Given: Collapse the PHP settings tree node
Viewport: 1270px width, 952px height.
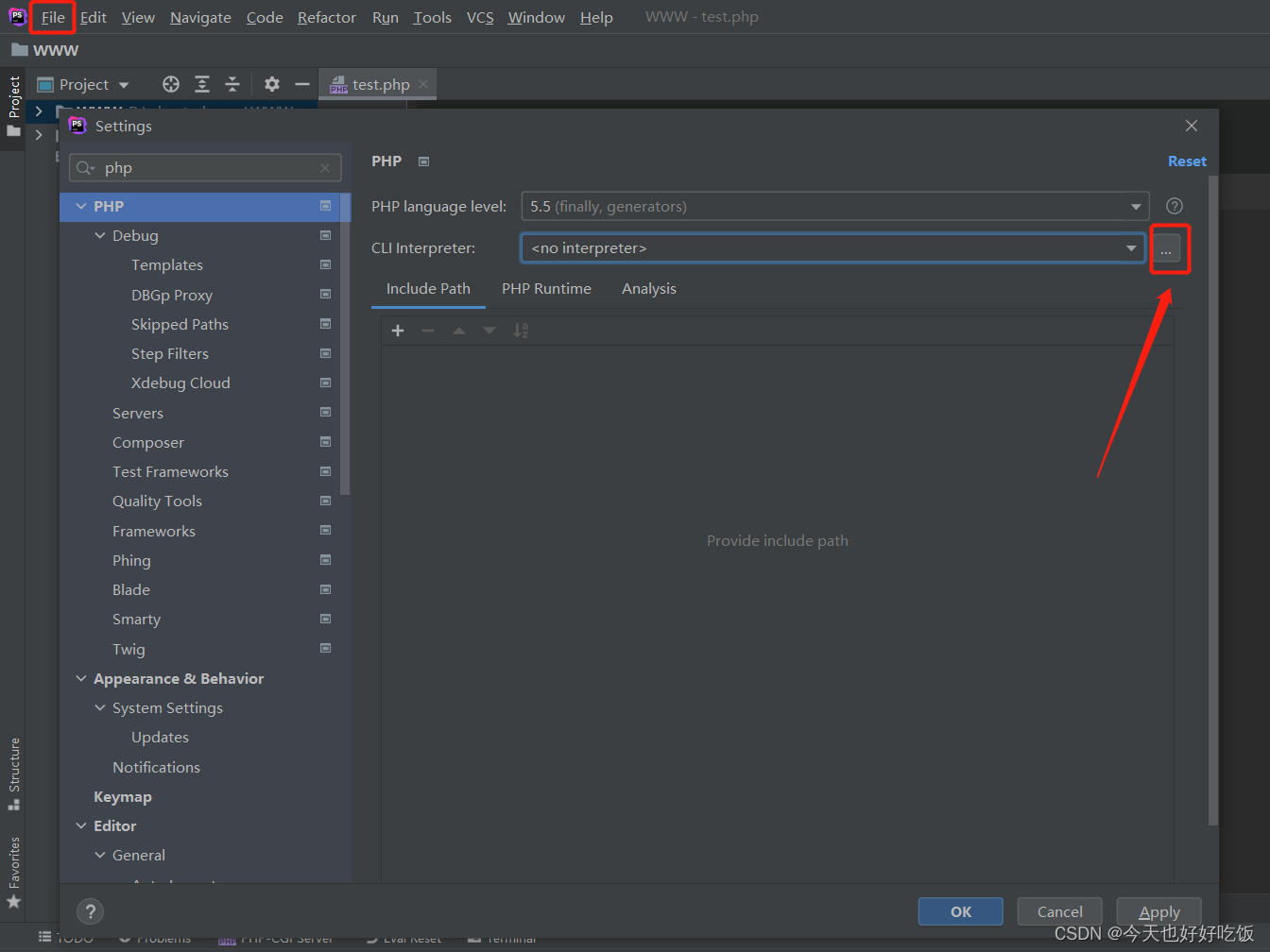Looking at the screenshot, I should pyautogui.click(x=81, y=206).
